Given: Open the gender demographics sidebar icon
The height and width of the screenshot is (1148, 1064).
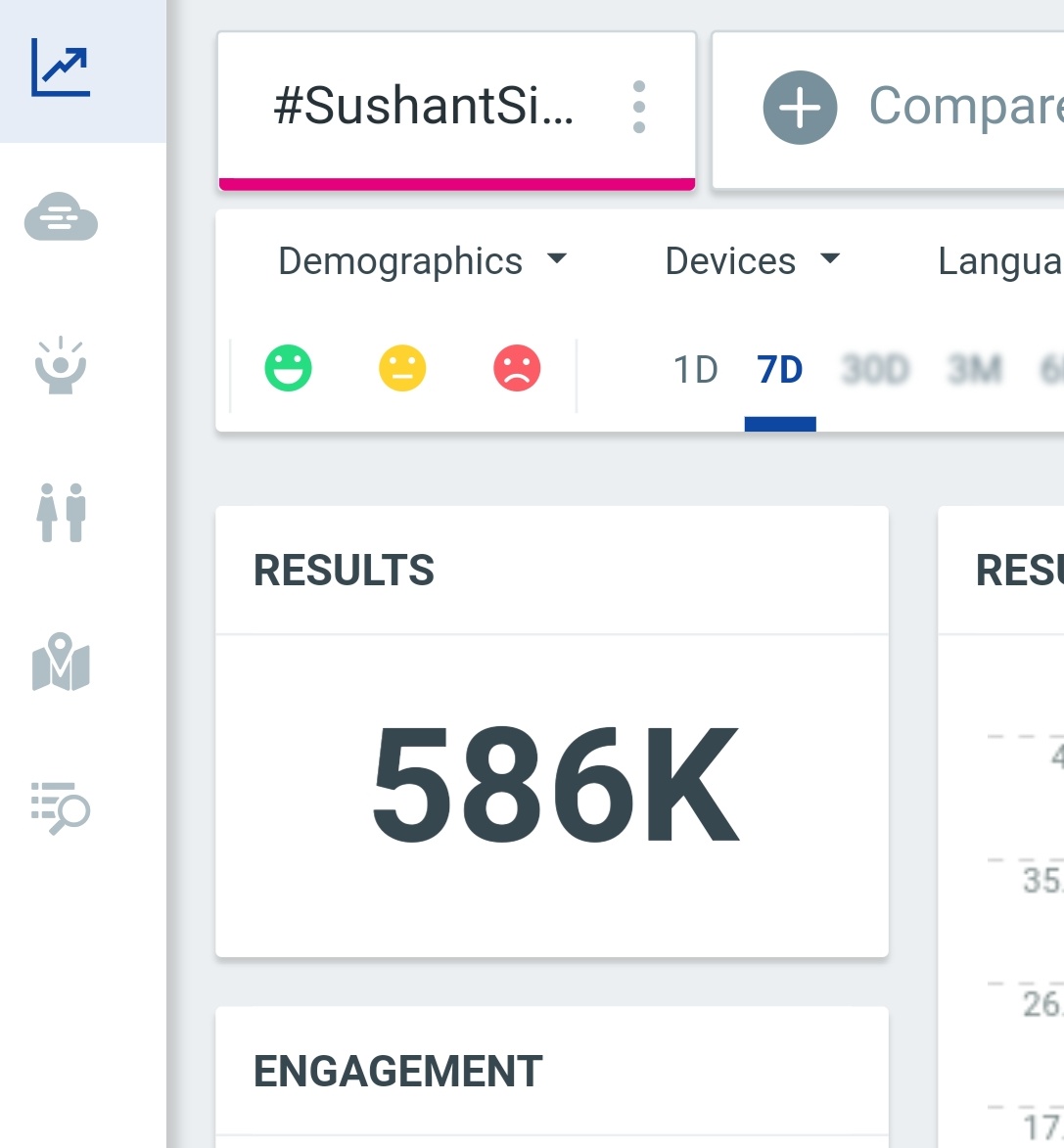Looking at the screenshot, I should click(61, 513).
